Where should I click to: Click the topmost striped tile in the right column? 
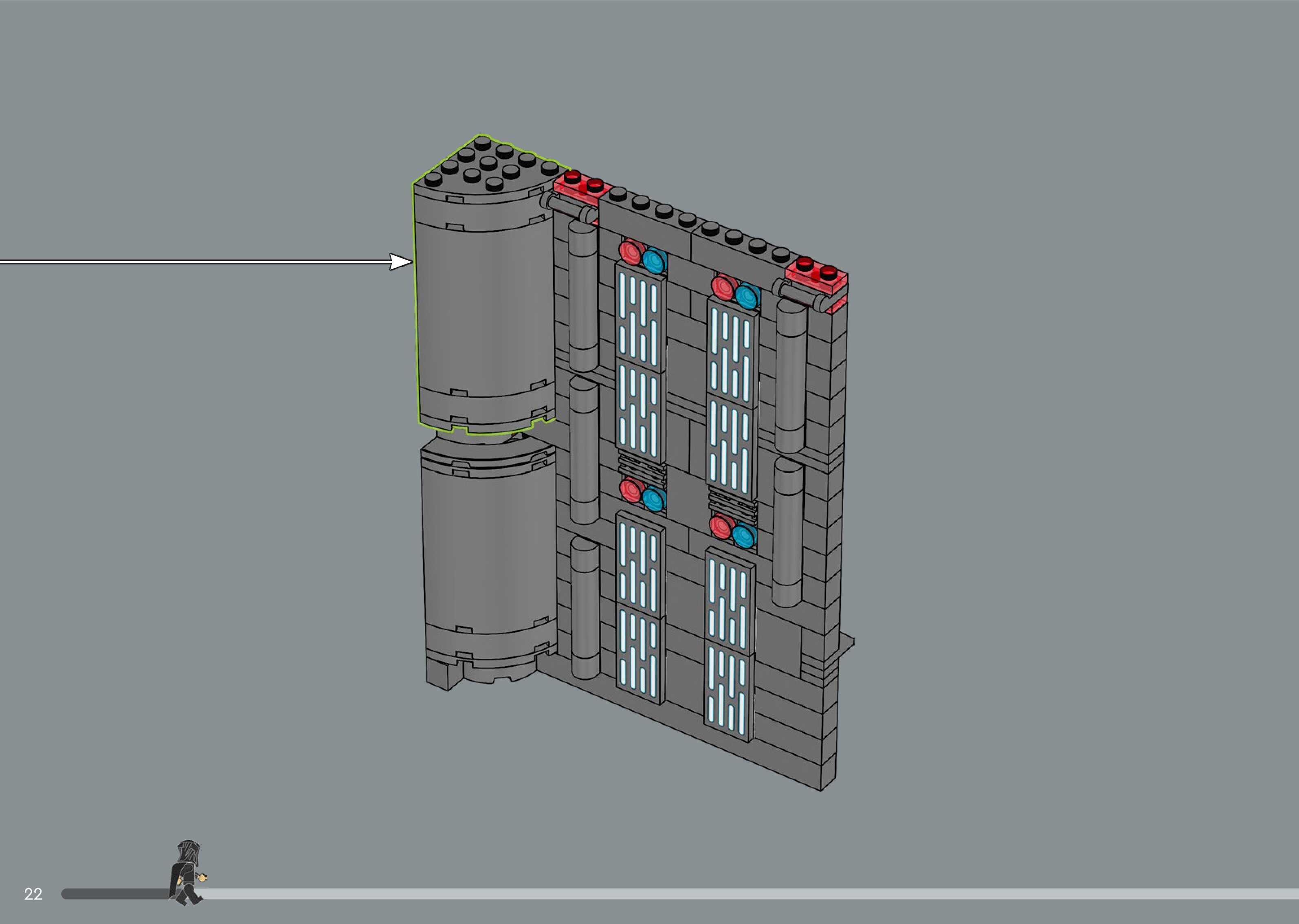pos(732,353)
